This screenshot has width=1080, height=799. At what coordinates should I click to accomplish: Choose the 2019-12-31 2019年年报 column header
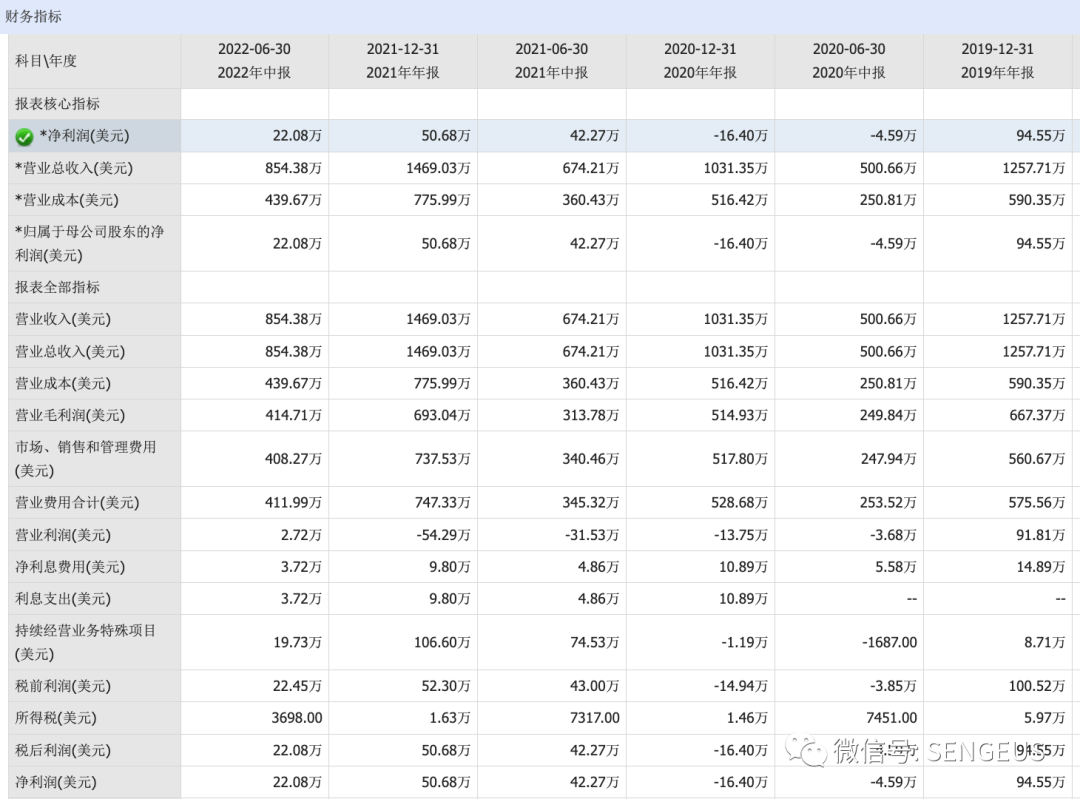tap(998, 61)
